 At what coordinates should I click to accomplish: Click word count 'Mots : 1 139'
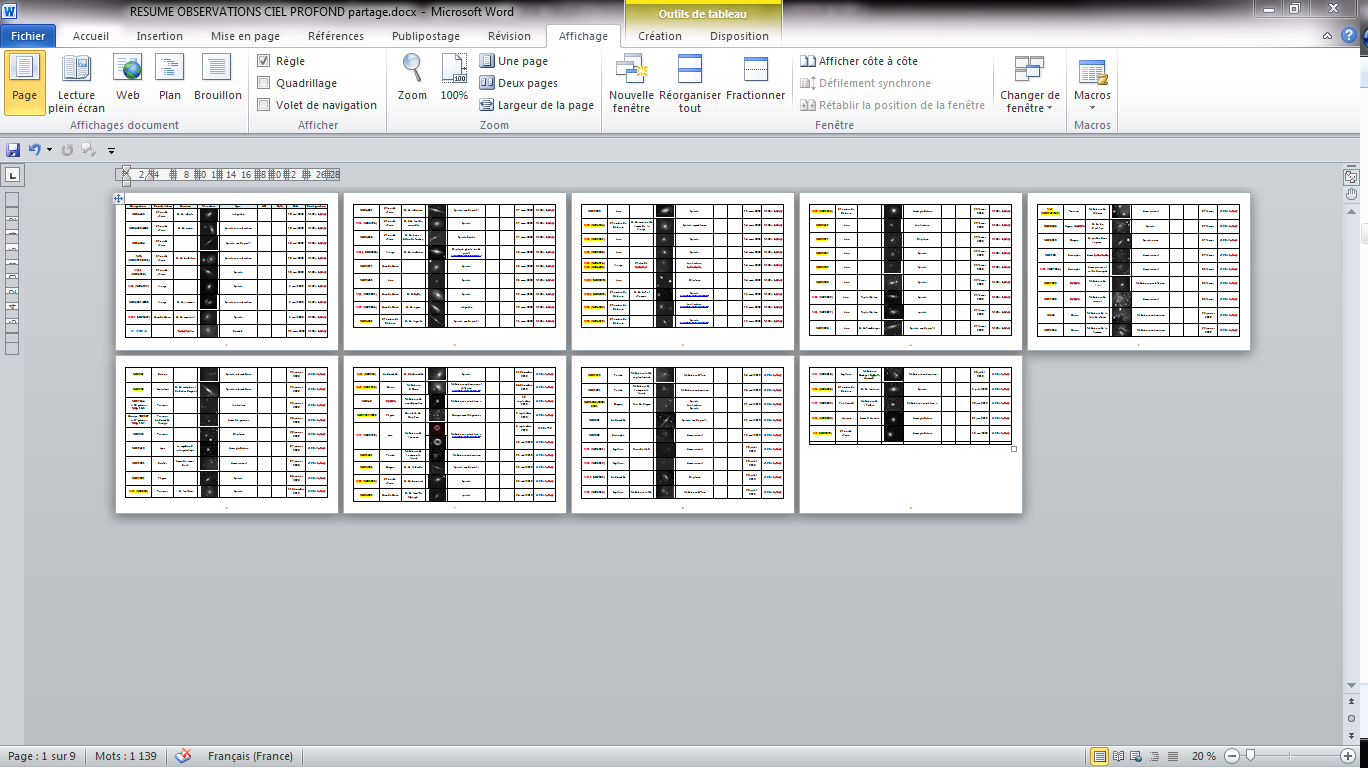click(126, 756)
